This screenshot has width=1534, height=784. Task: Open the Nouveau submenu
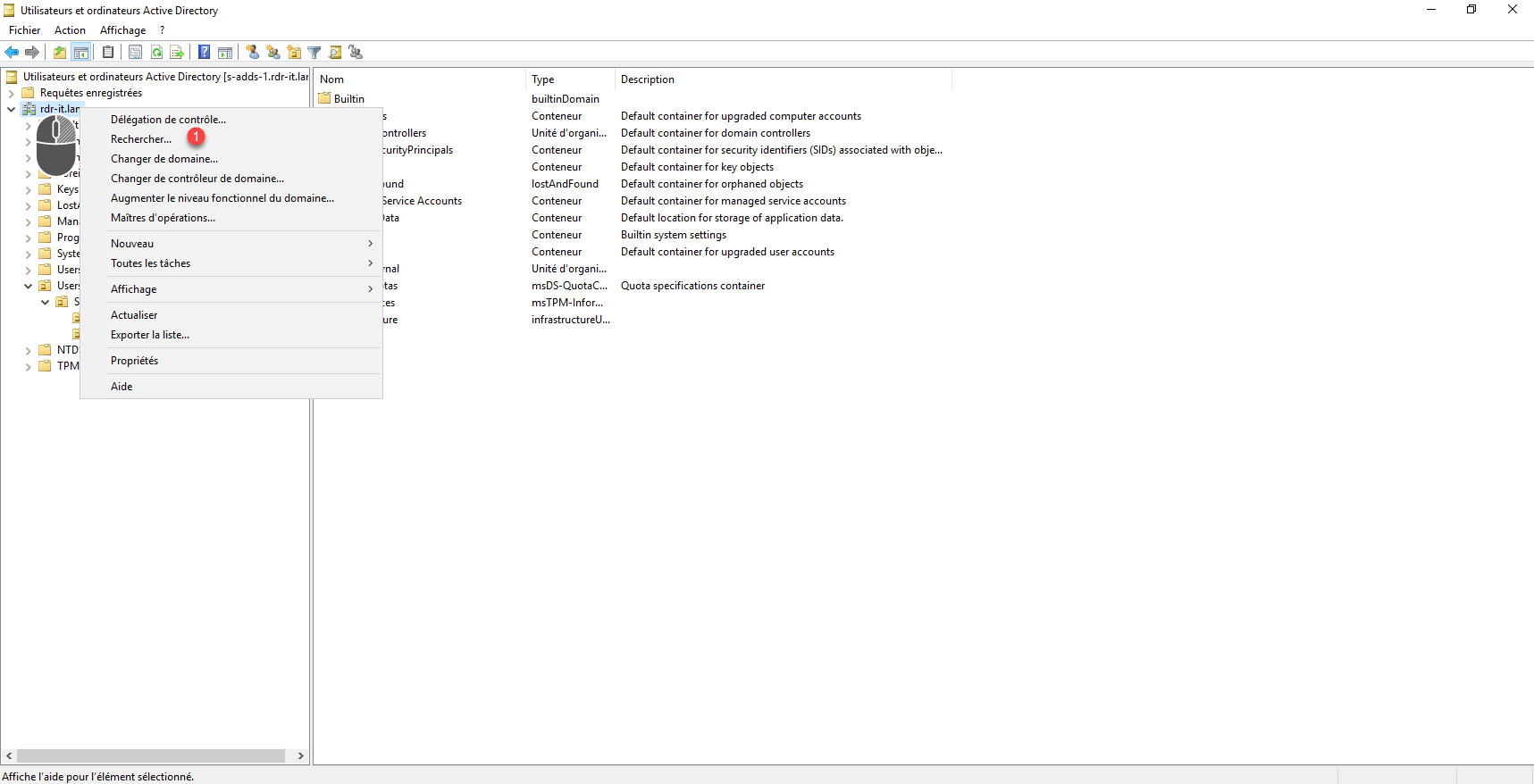231,244
